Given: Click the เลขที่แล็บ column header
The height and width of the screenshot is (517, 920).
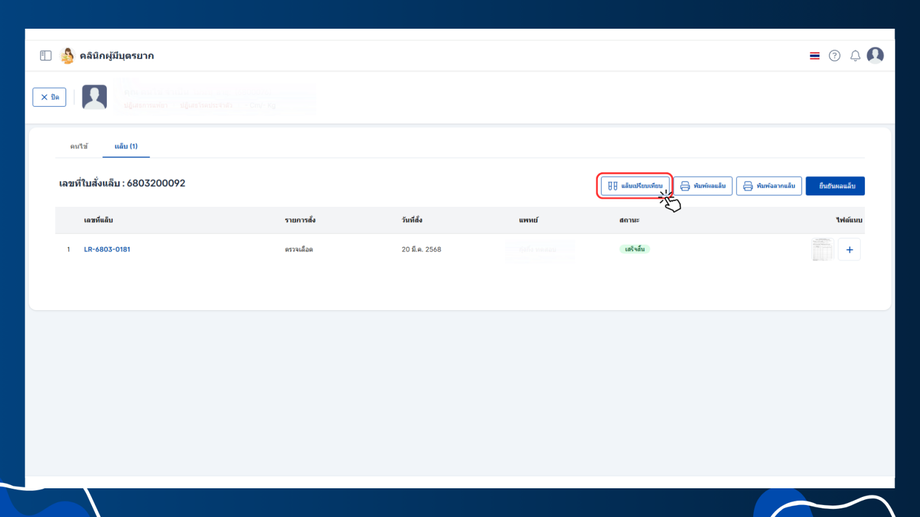Looking at the screenshot, I should (x=98, y=220).
